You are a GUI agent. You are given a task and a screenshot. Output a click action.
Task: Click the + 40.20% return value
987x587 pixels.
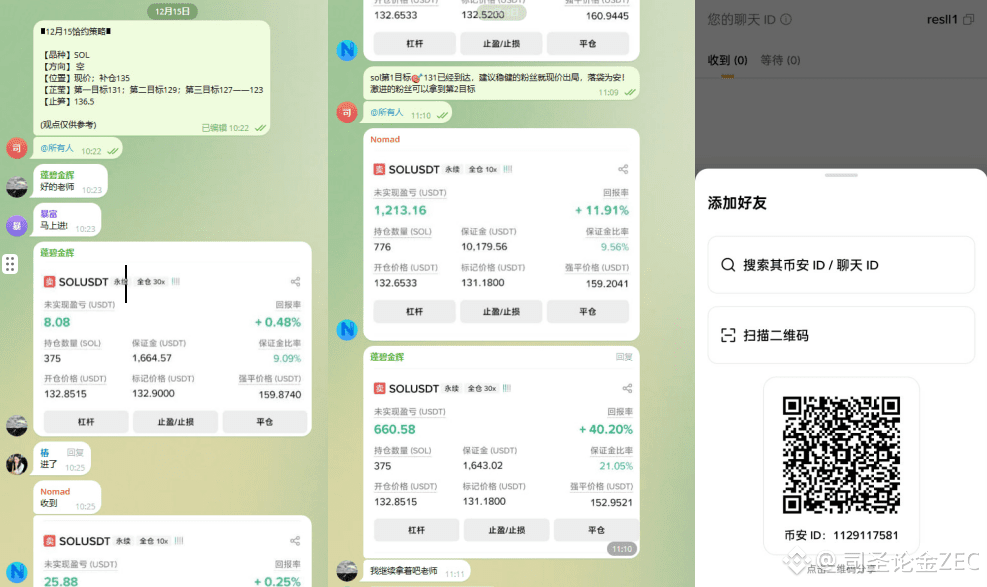[x=606, y=429]
